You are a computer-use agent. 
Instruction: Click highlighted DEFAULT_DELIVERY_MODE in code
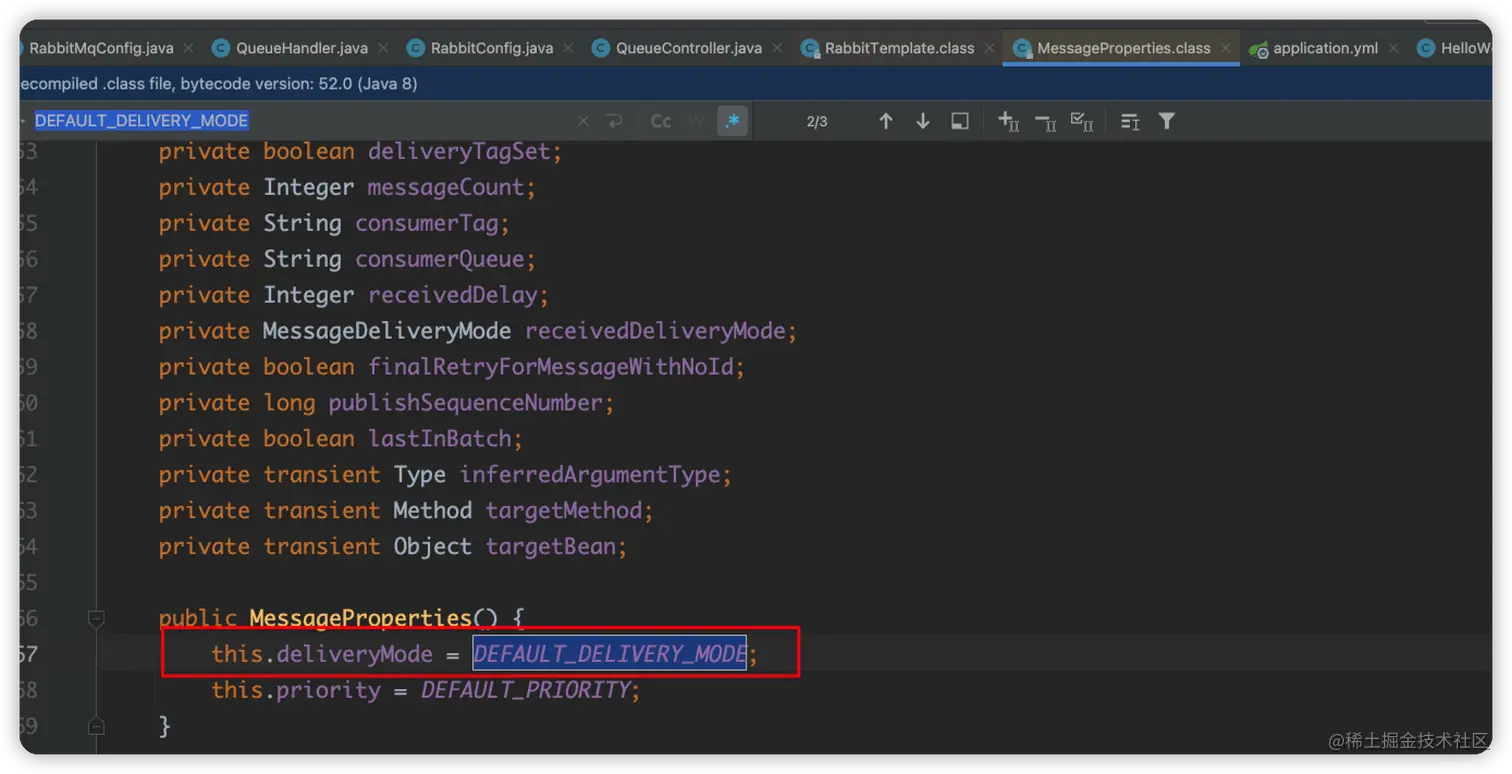coord(610,654)
